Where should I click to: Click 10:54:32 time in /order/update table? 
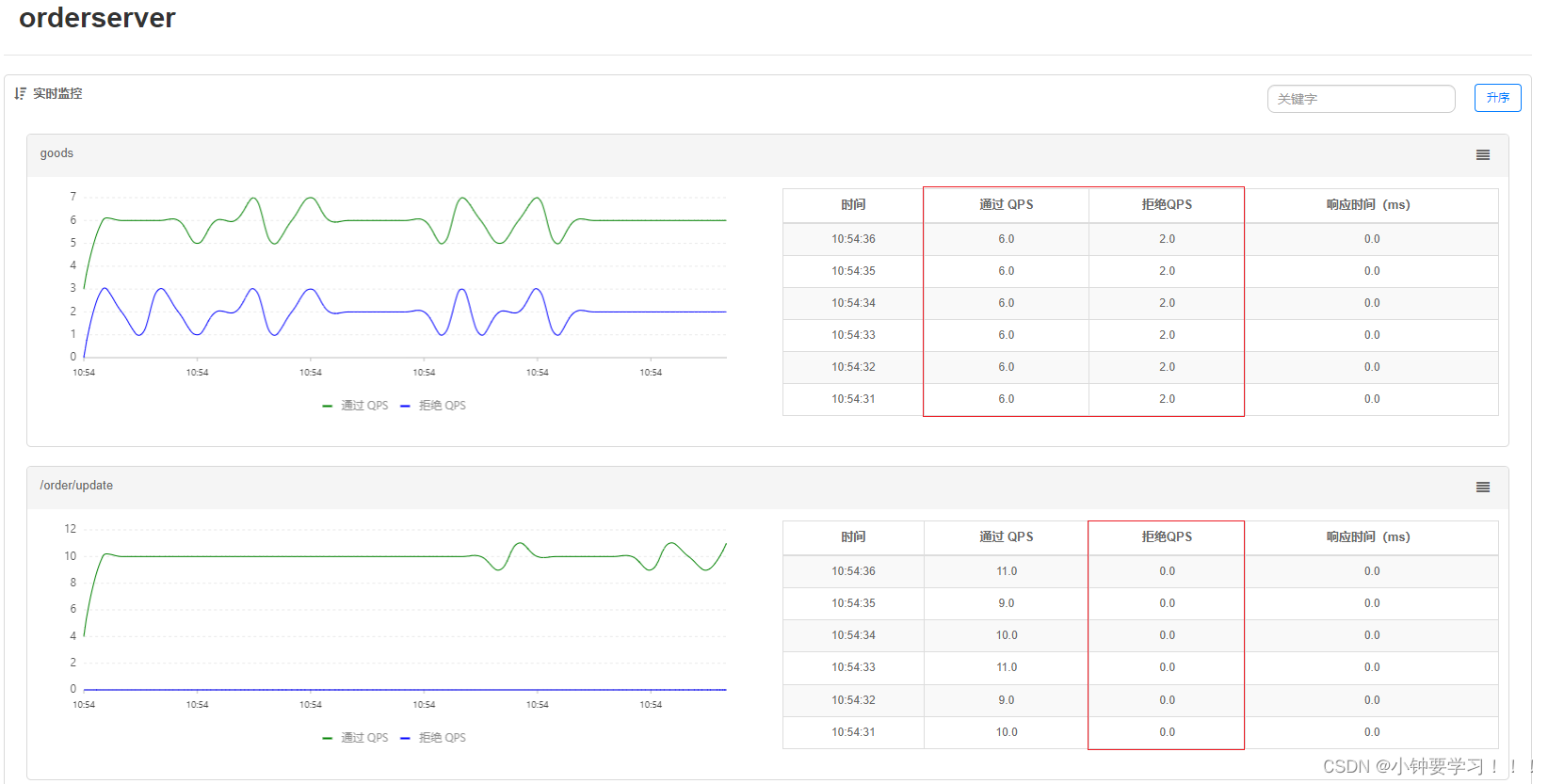point(853,700)
